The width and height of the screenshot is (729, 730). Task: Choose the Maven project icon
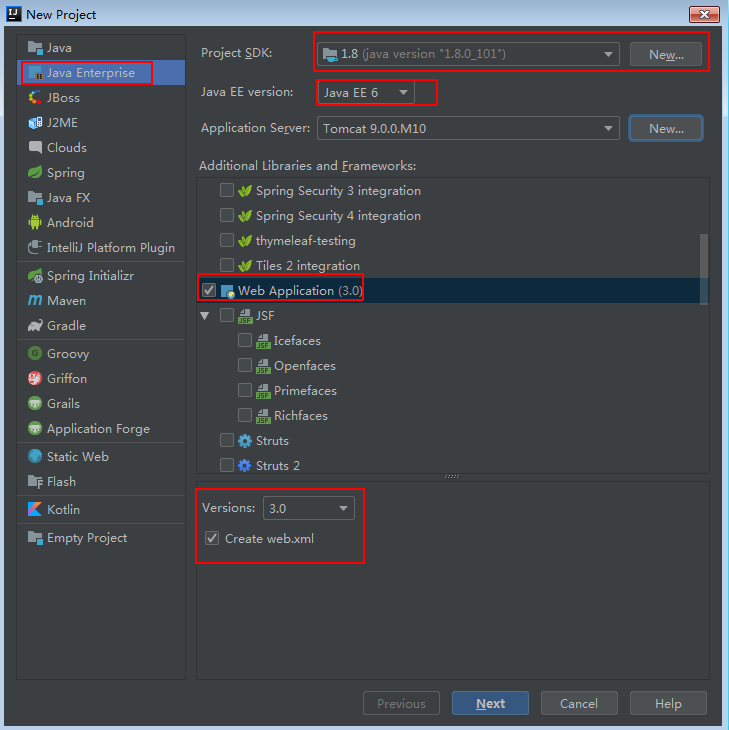(35, 301)
